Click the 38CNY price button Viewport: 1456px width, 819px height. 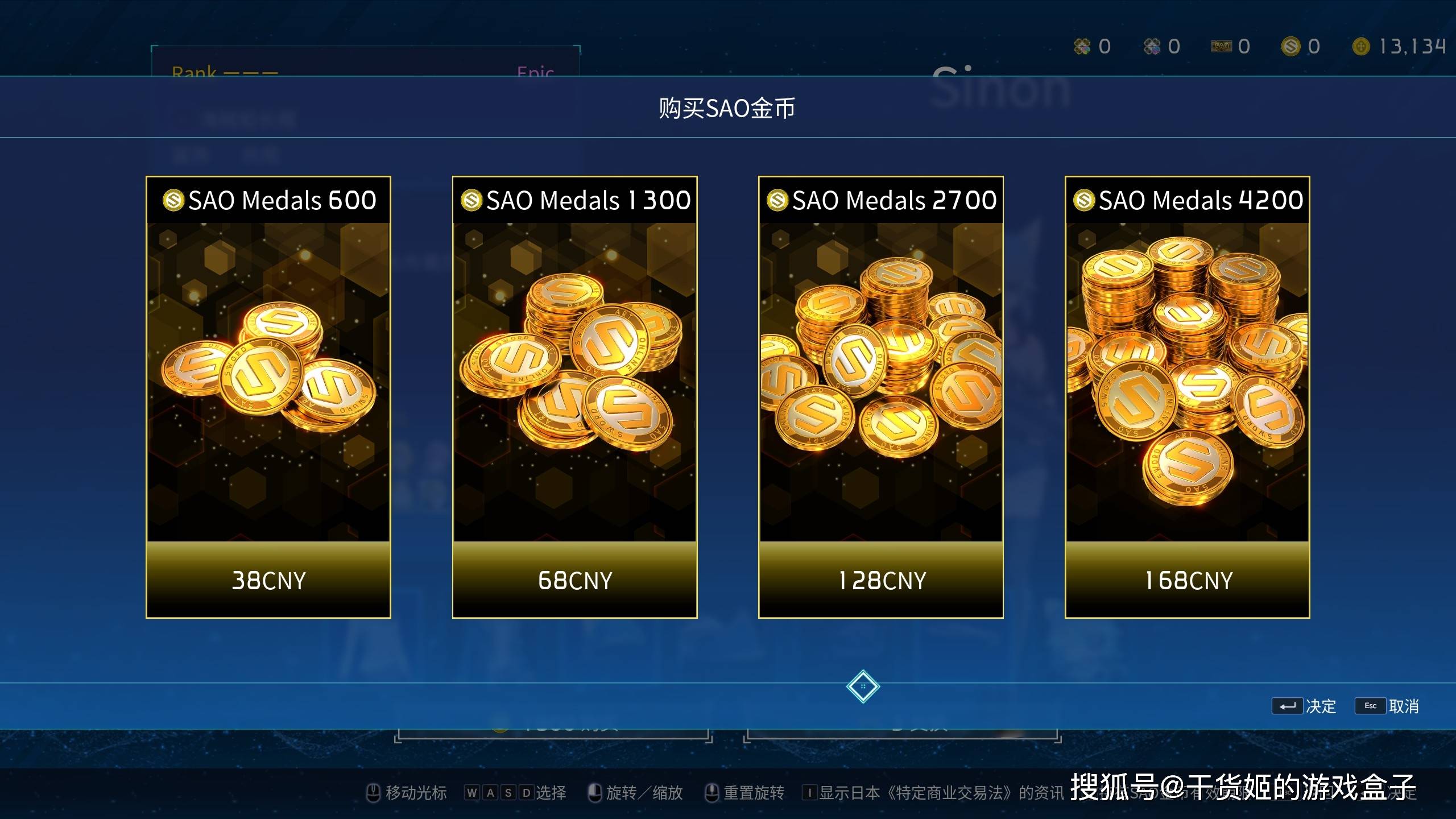tap(268, 580)
